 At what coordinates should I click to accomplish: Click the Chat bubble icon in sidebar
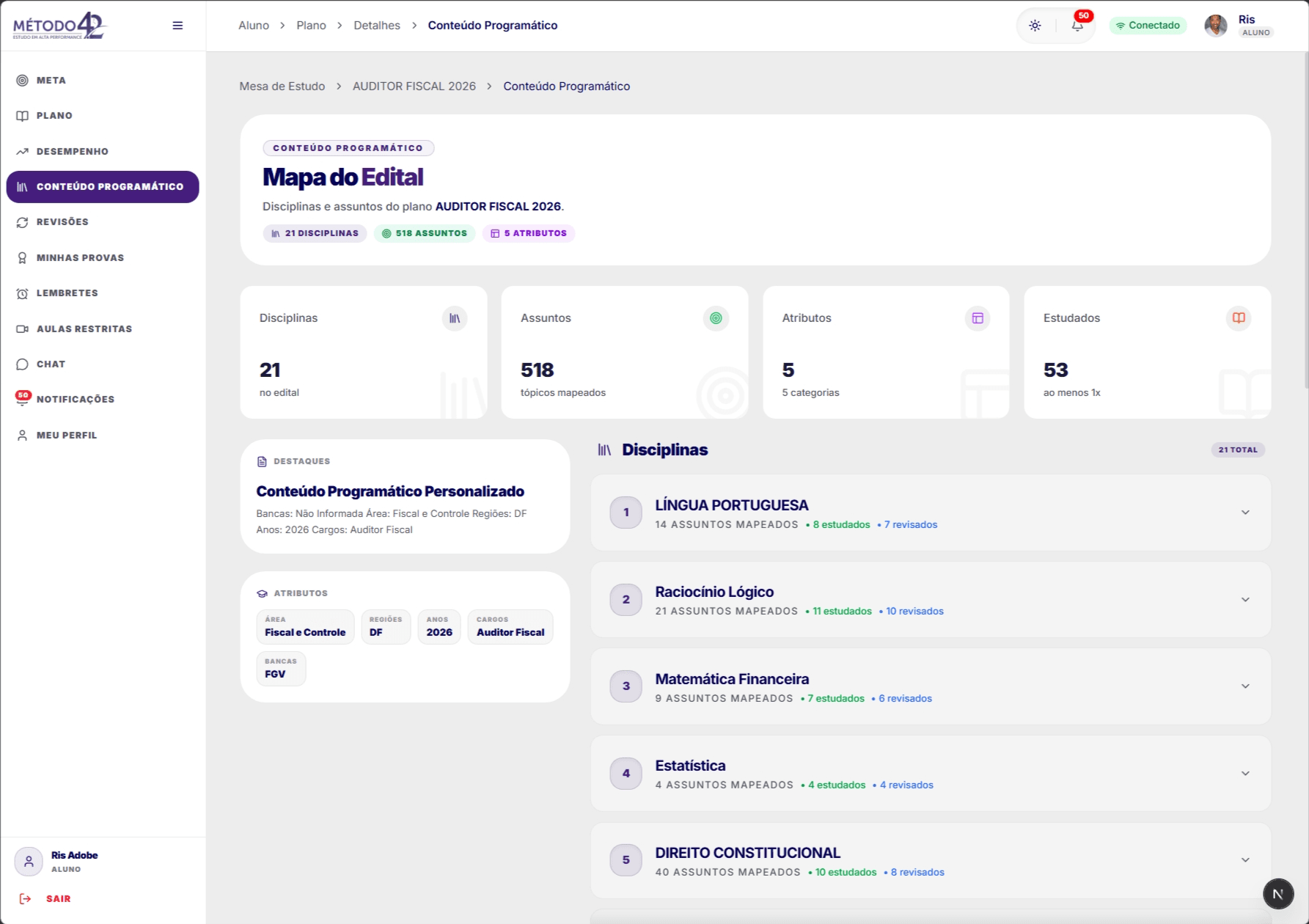pyautogui.click(x=22, y=364)
